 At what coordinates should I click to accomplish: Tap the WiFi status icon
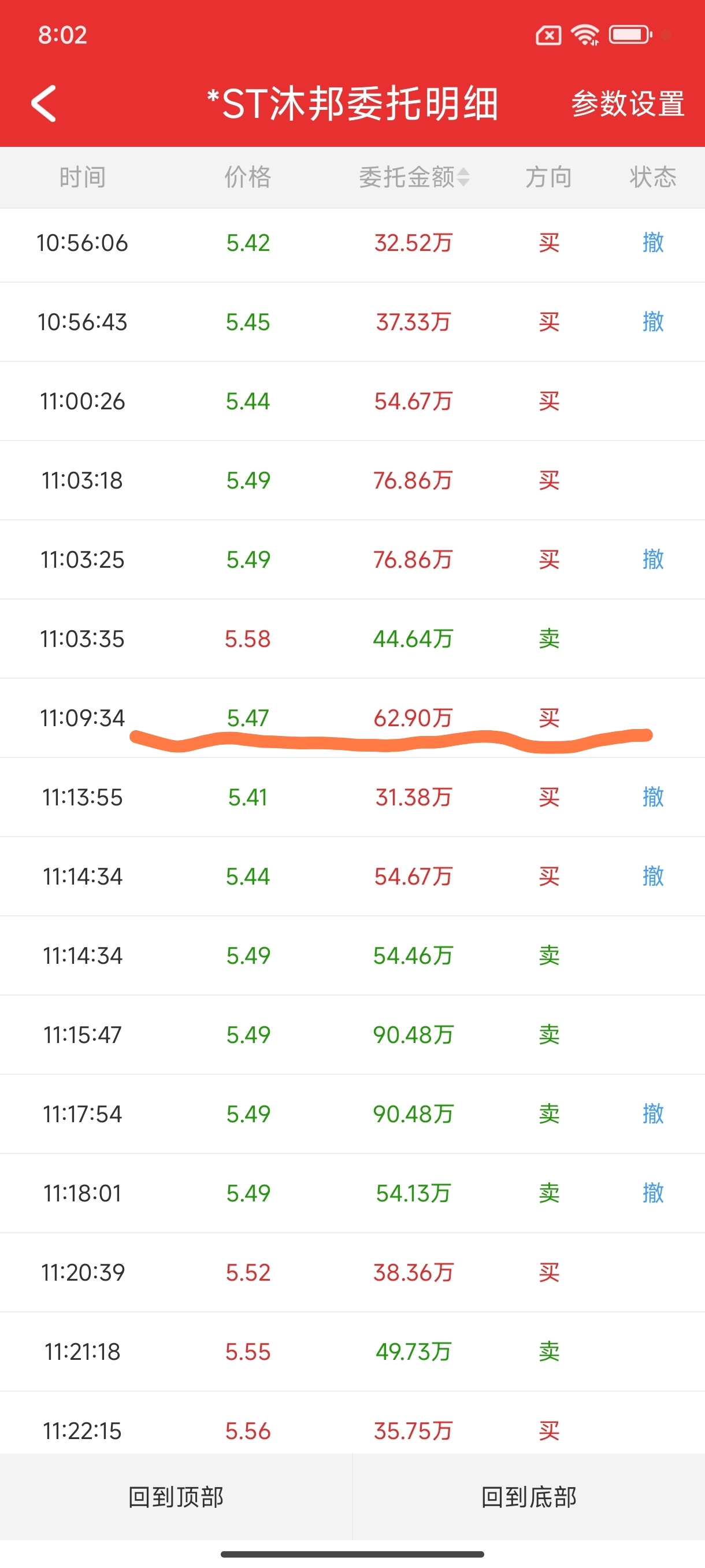(585, 35)
